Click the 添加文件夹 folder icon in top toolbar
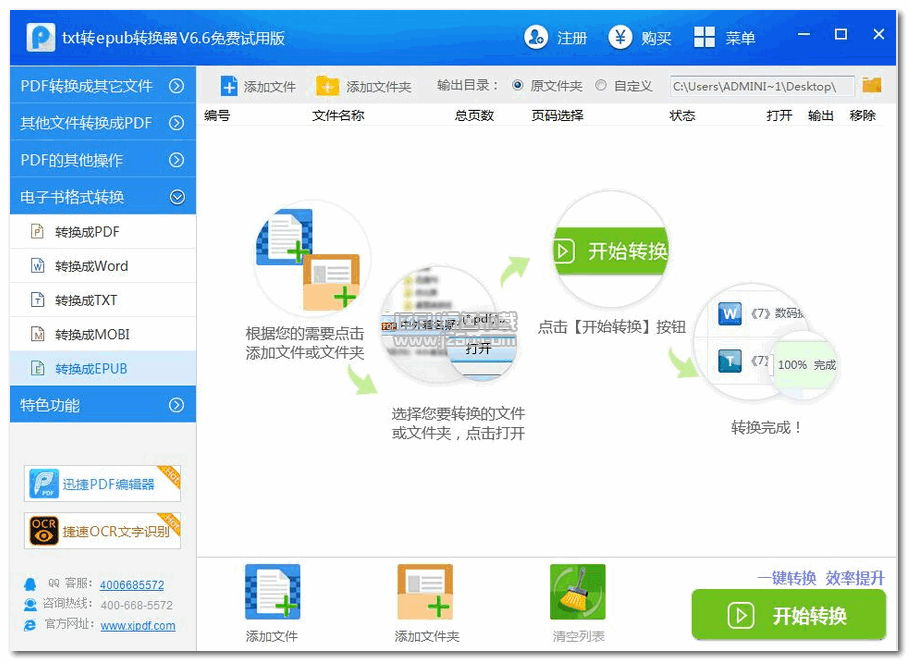The height and width of the screenshot is (662, 909). (327, 86)
